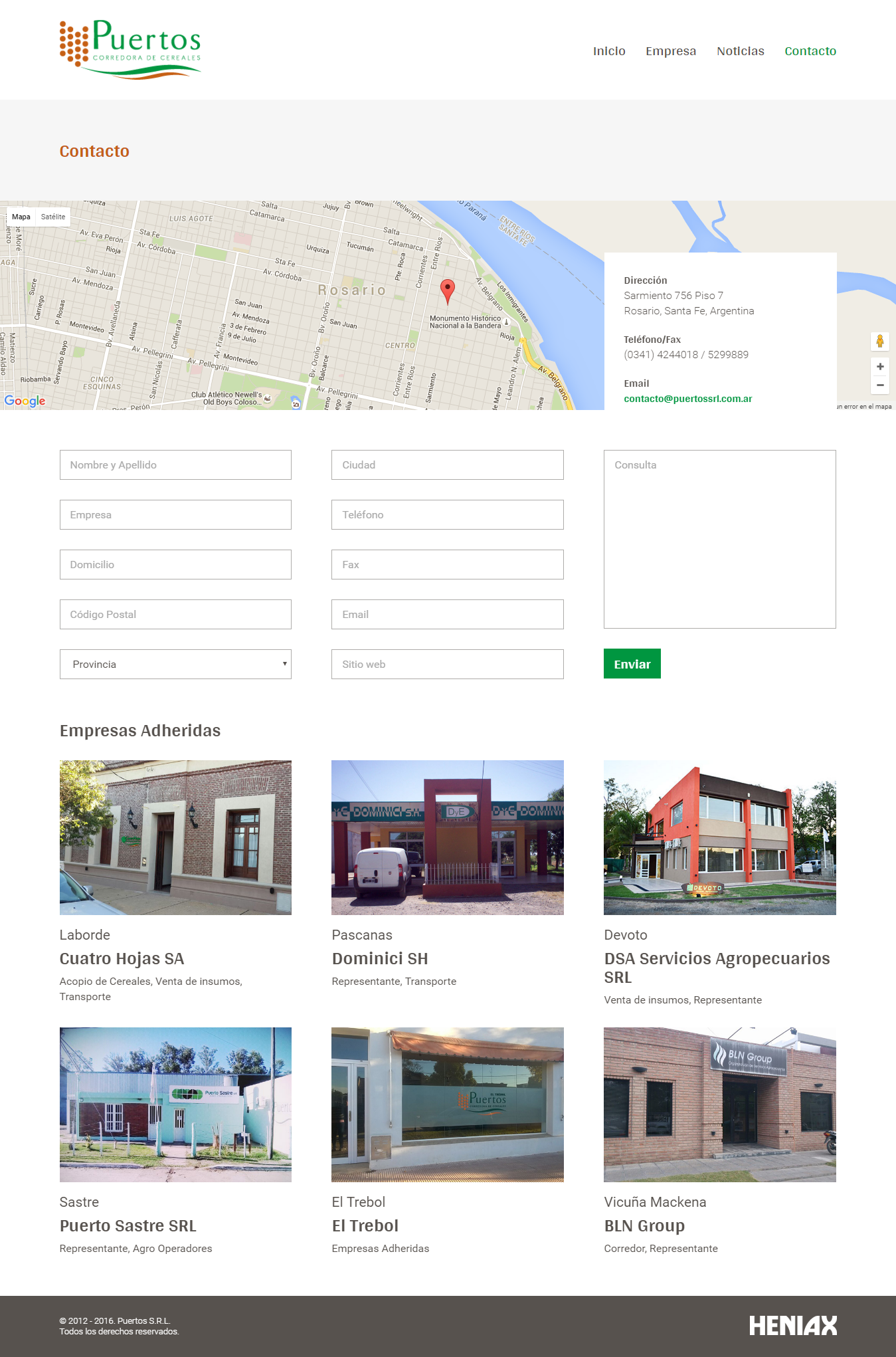
Task: Click the red map location pin
Action: tap(448, 291)
